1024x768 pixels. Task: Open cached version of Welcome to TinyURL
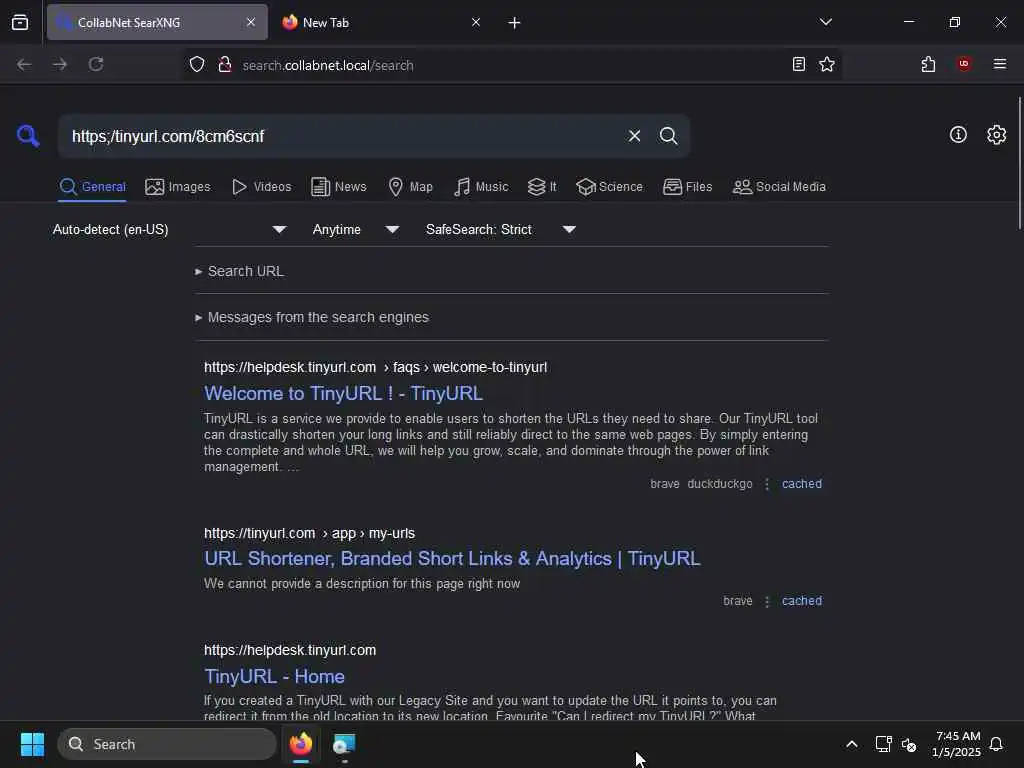tap(802, 484)
